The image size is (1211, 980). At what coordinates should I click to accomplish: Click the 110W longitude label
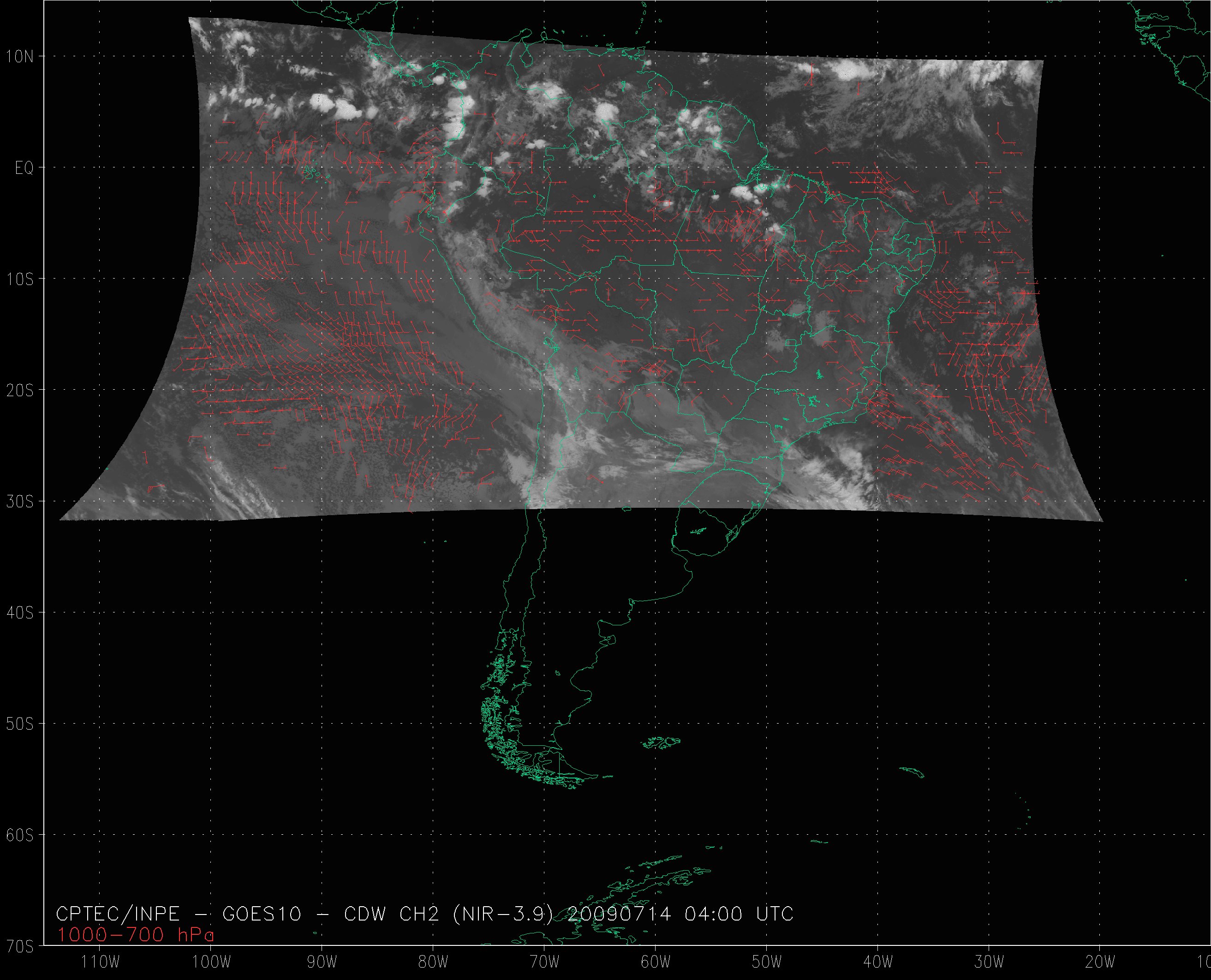click(101, 962)
